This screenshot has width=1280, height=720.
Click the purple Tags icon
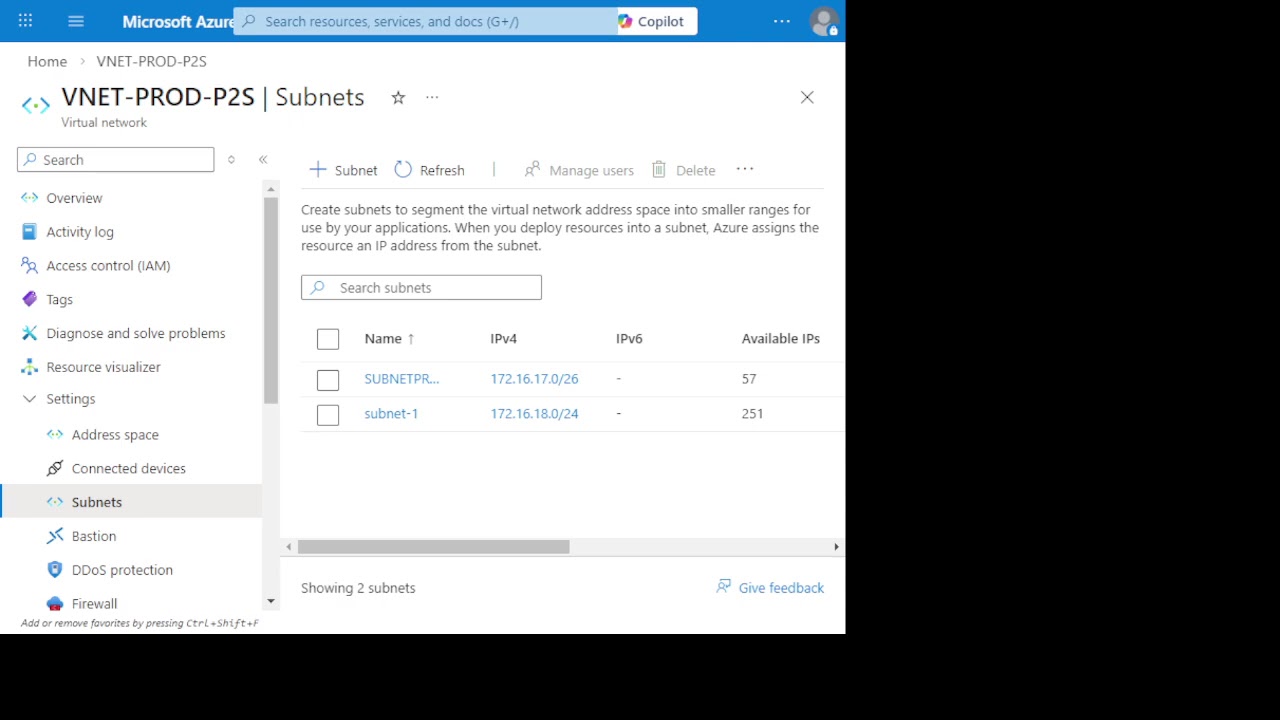click(29, 300)
